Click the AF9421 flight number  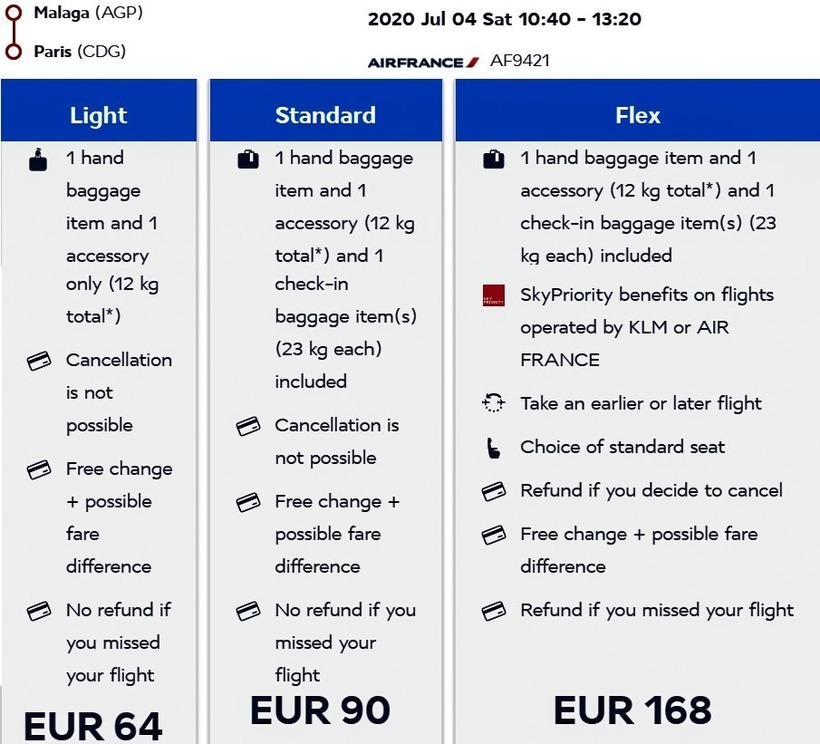tap(520, 61)
